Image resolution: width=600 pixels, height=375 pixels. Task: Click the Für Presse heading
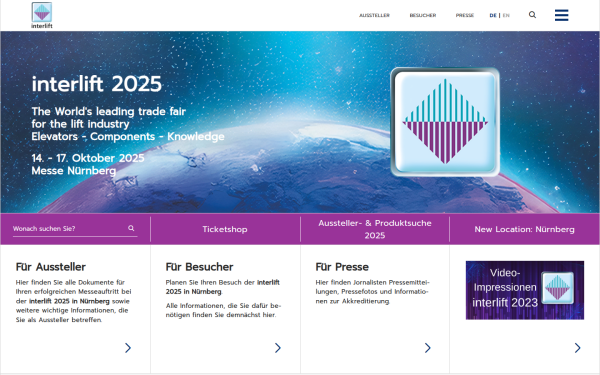point(342,267)
